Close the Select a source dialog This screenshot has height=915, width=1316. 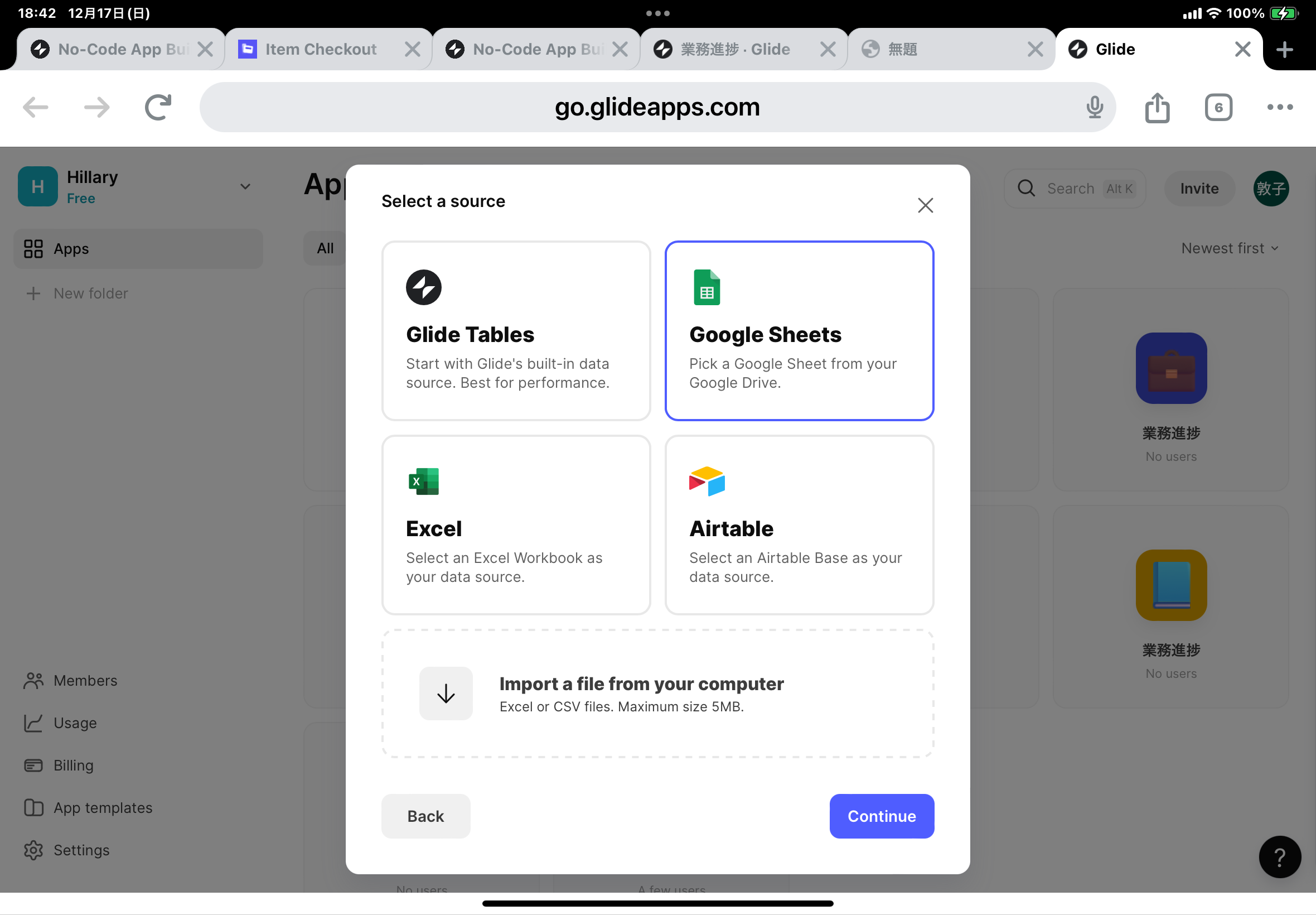(x=925, y=205)
